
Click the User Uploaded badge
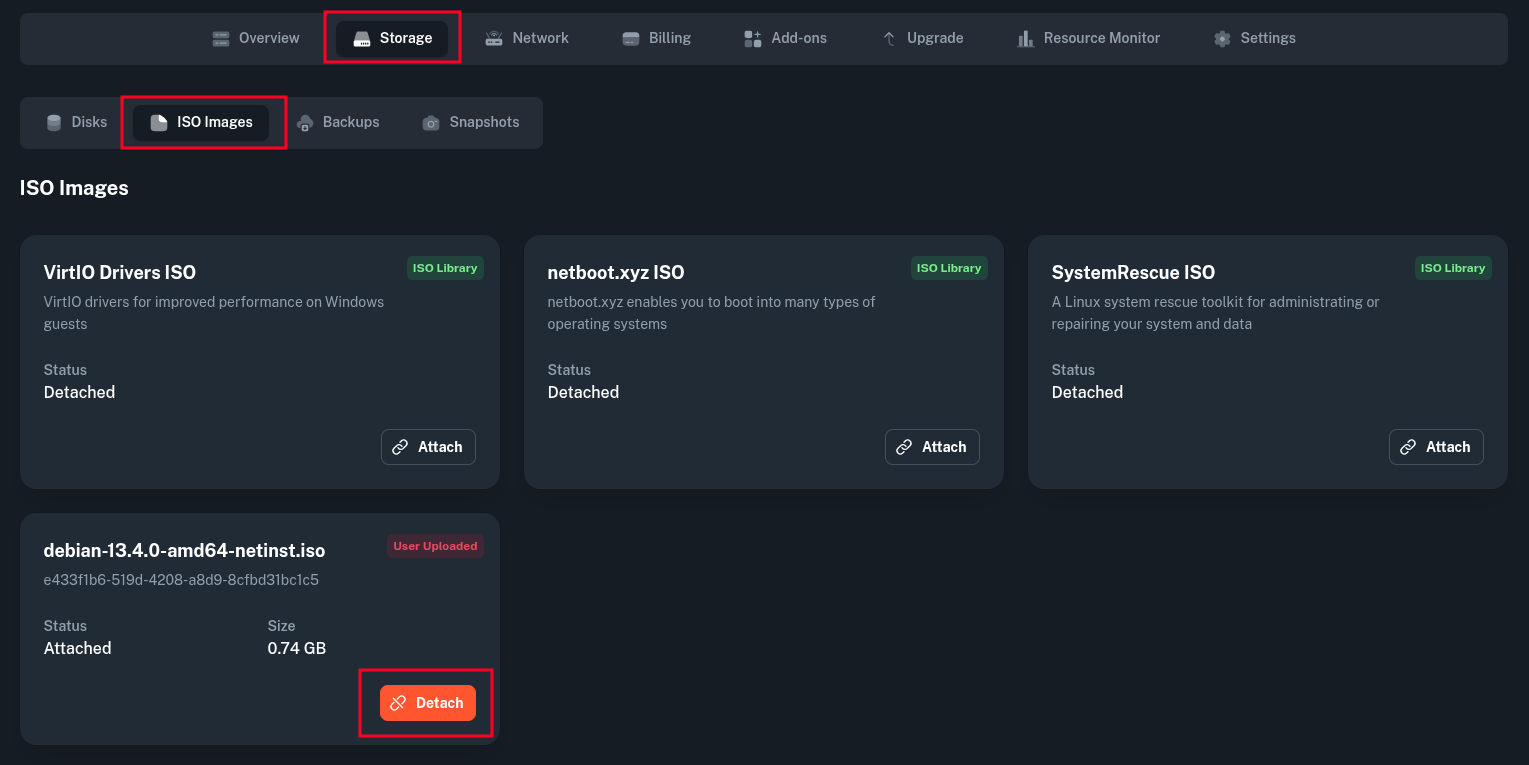coord(435,546)
